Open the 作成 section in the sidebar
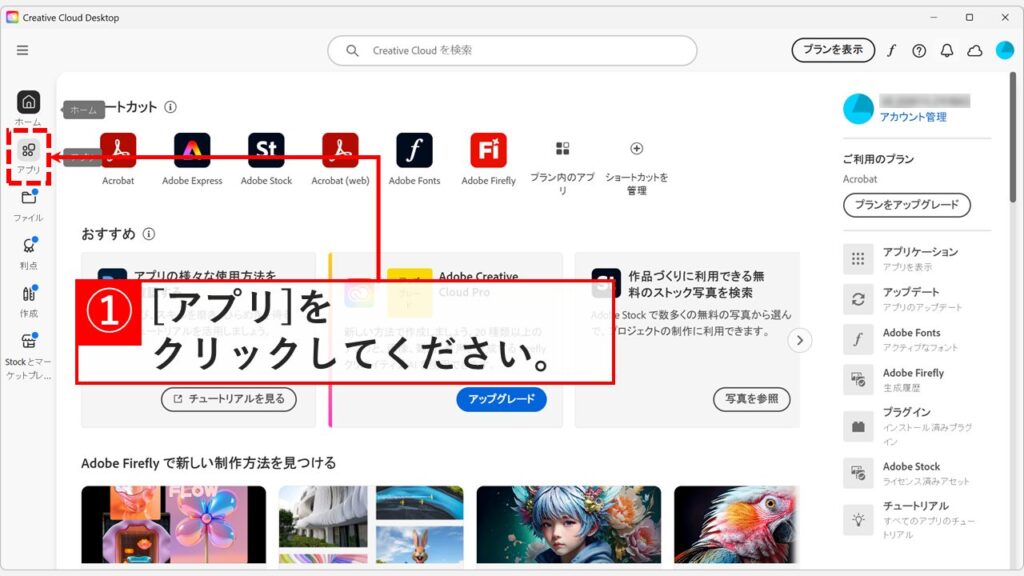The width and height of the screenshot is (1024, 576). pyautogui.click(x=28, y=301)
